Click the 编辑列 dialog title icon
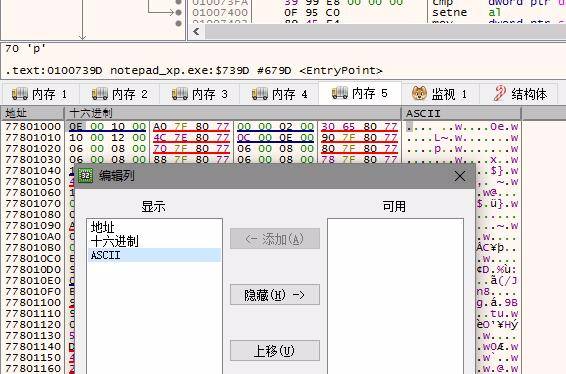The width and height of the screenshot is (566, 374). [86, 175]
